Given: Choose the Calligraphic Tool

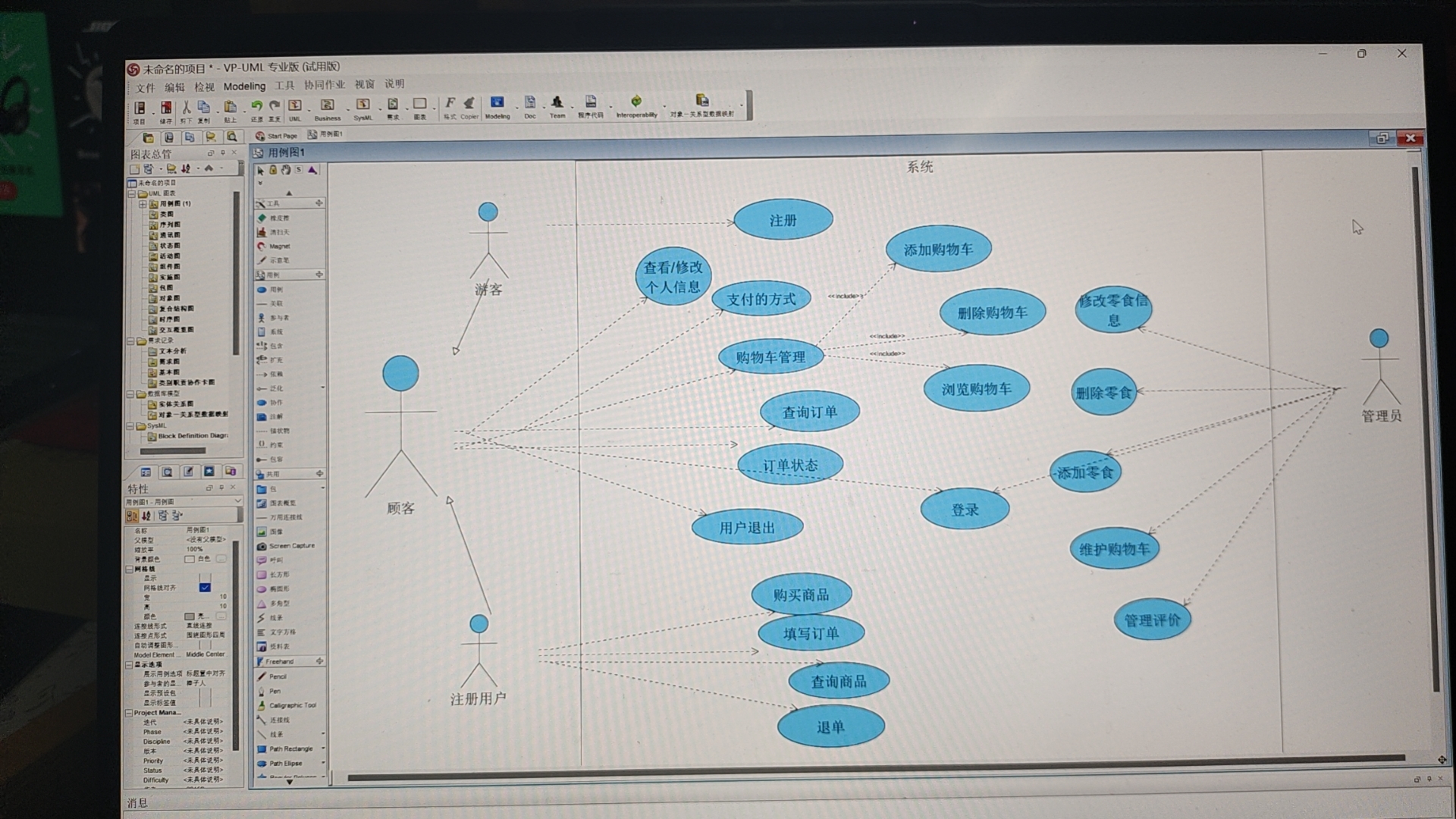Looking at the screenshot, I should point(292,705).
